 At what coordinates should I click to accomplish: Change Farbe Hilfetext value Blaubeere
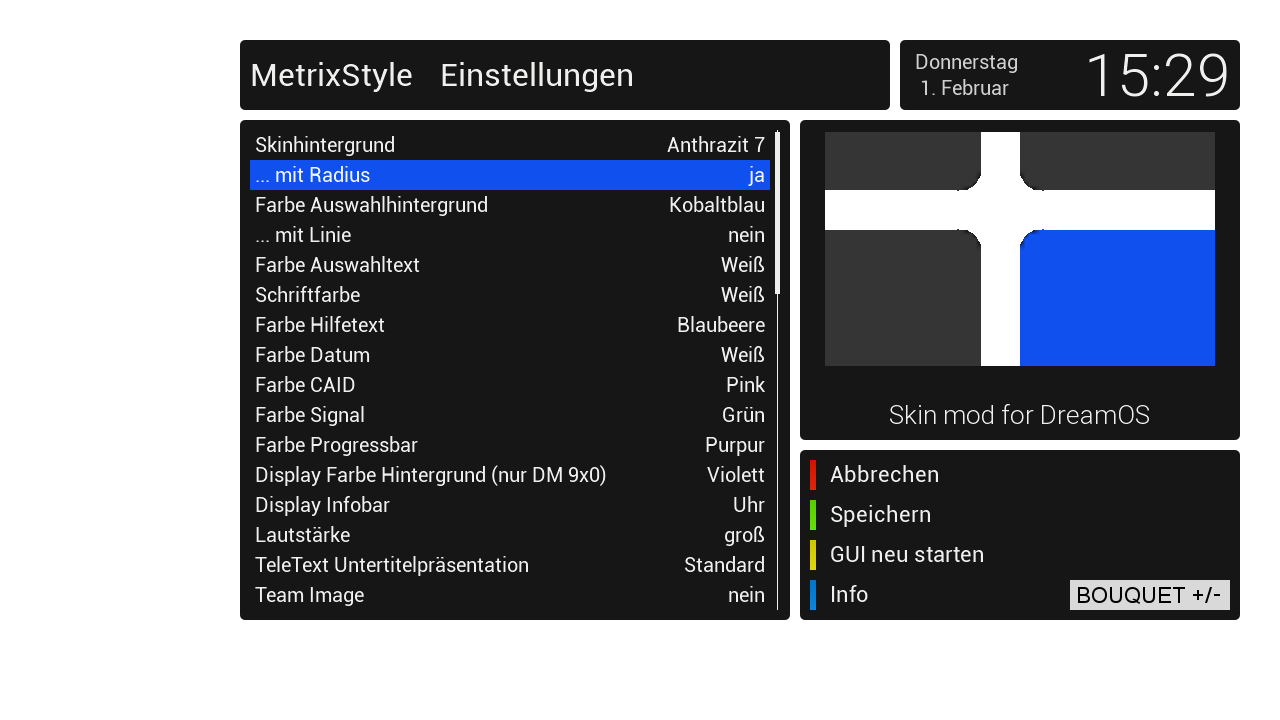pyautogui.click(x=720, y=325)
